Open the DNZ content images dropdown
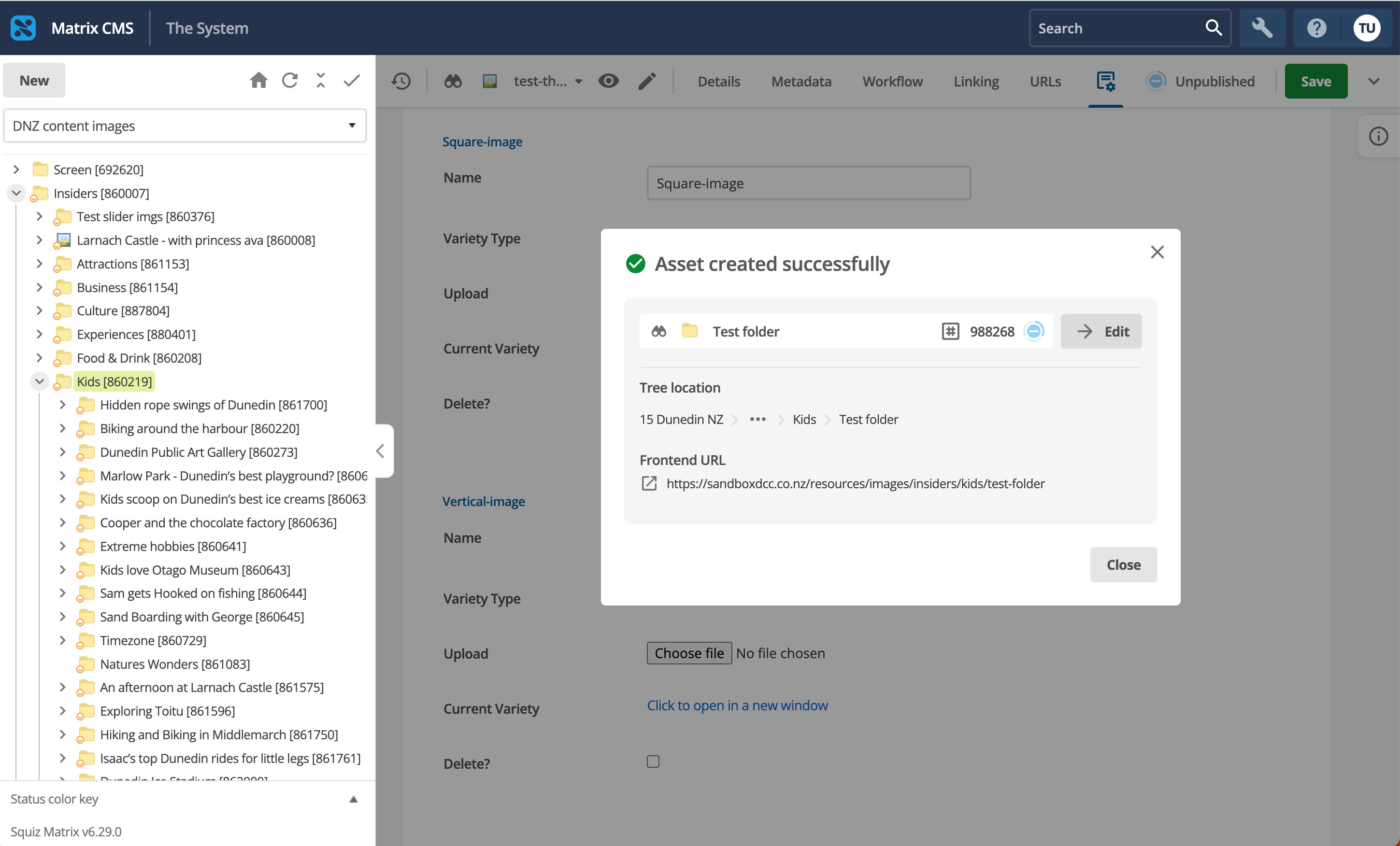The width and height of the screenshot is (1400, 846). click(185, 126)
